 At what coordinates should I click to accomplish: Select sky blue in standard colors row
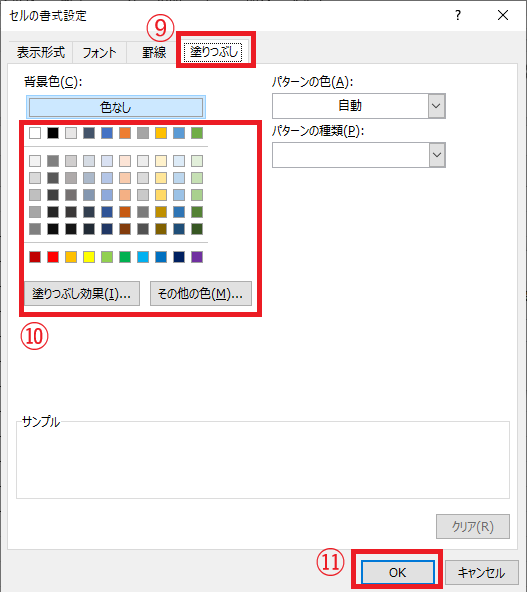coord(143,257)
